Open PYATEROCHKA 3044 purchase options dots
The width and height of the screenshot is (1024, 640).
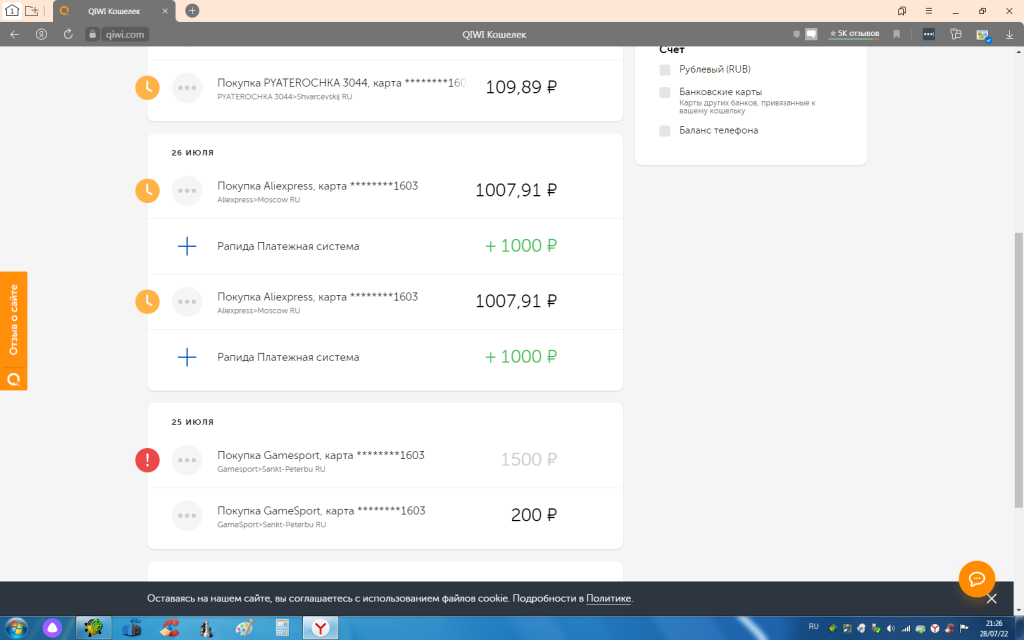(x=187, y=88)
